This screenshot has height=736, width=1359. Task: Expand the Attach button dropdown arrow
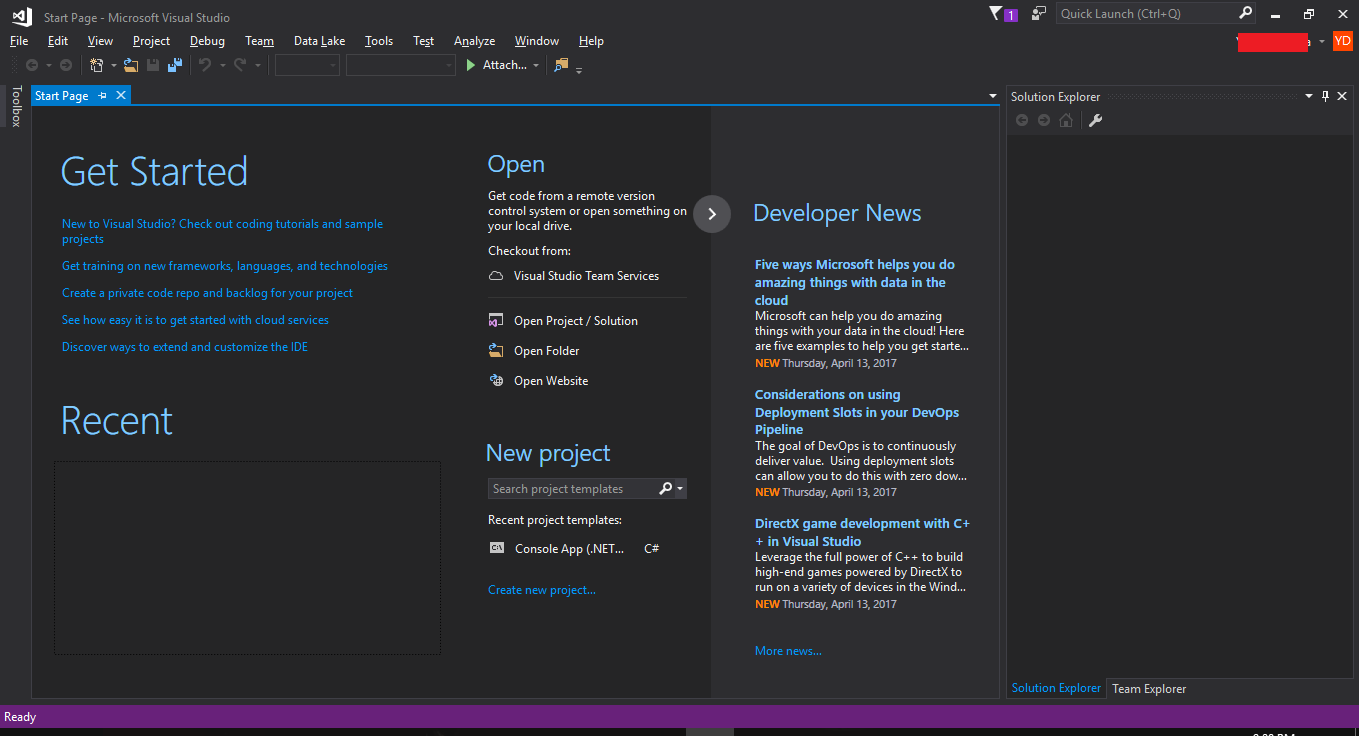point(536,66)
